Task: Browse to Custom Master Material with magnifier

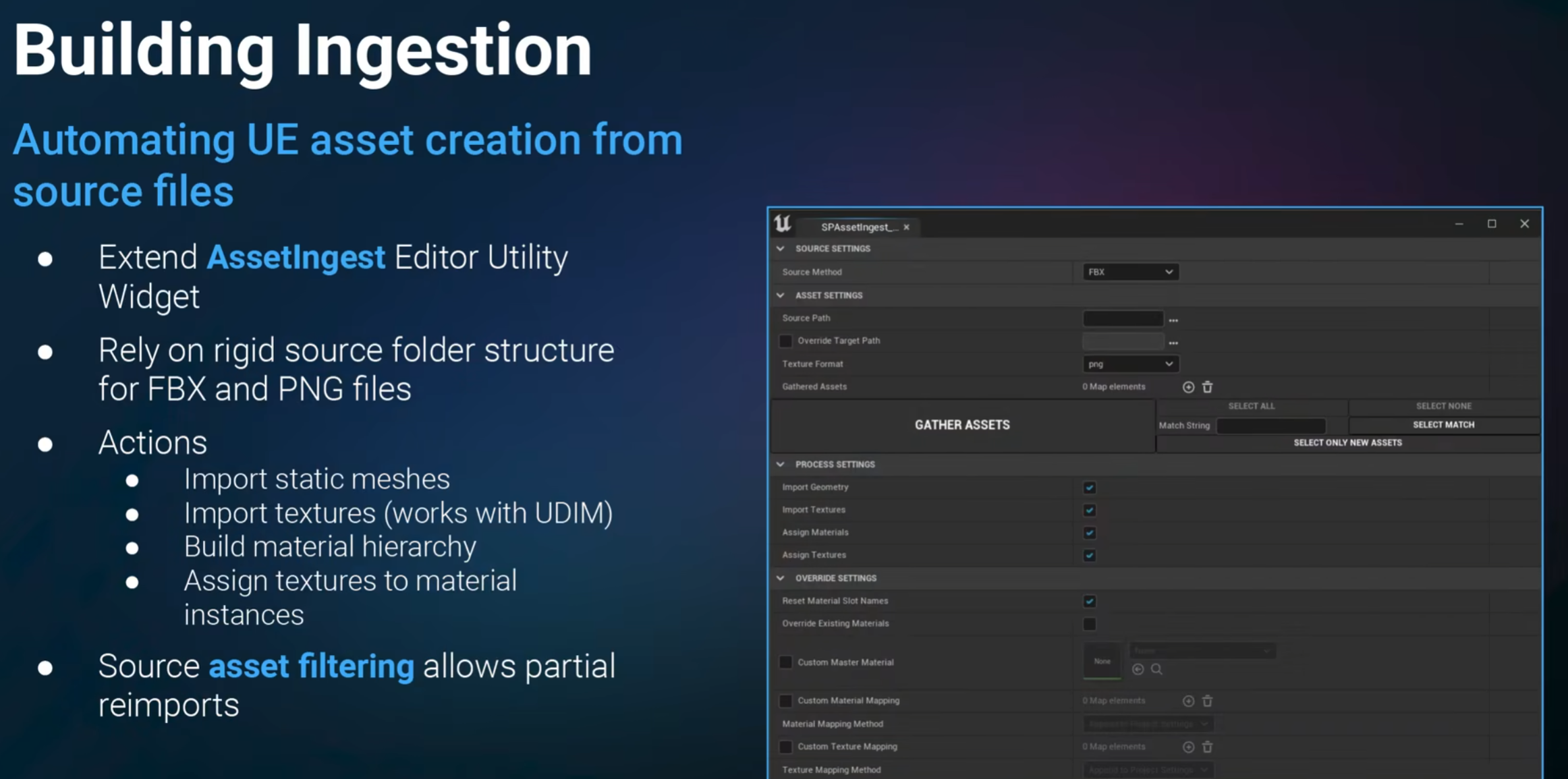Action: (x=1156, y=669)
